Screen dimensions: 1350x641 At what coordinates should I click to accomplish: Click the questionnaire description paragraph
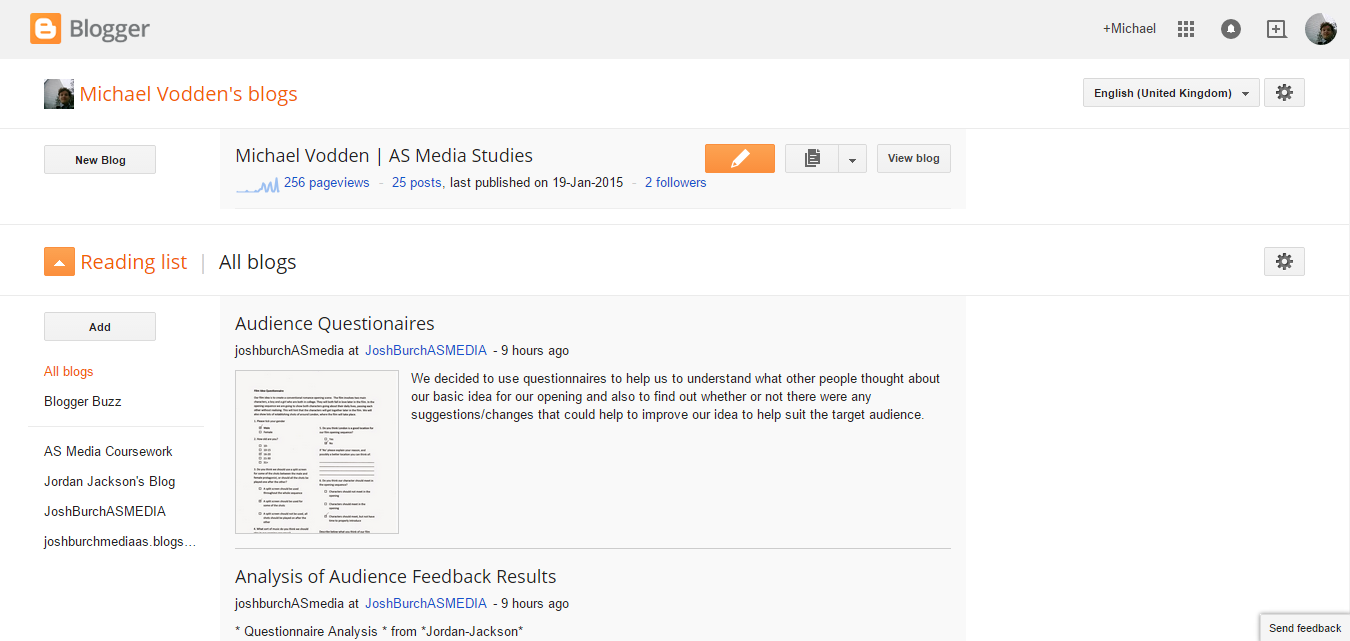[676, 397]
